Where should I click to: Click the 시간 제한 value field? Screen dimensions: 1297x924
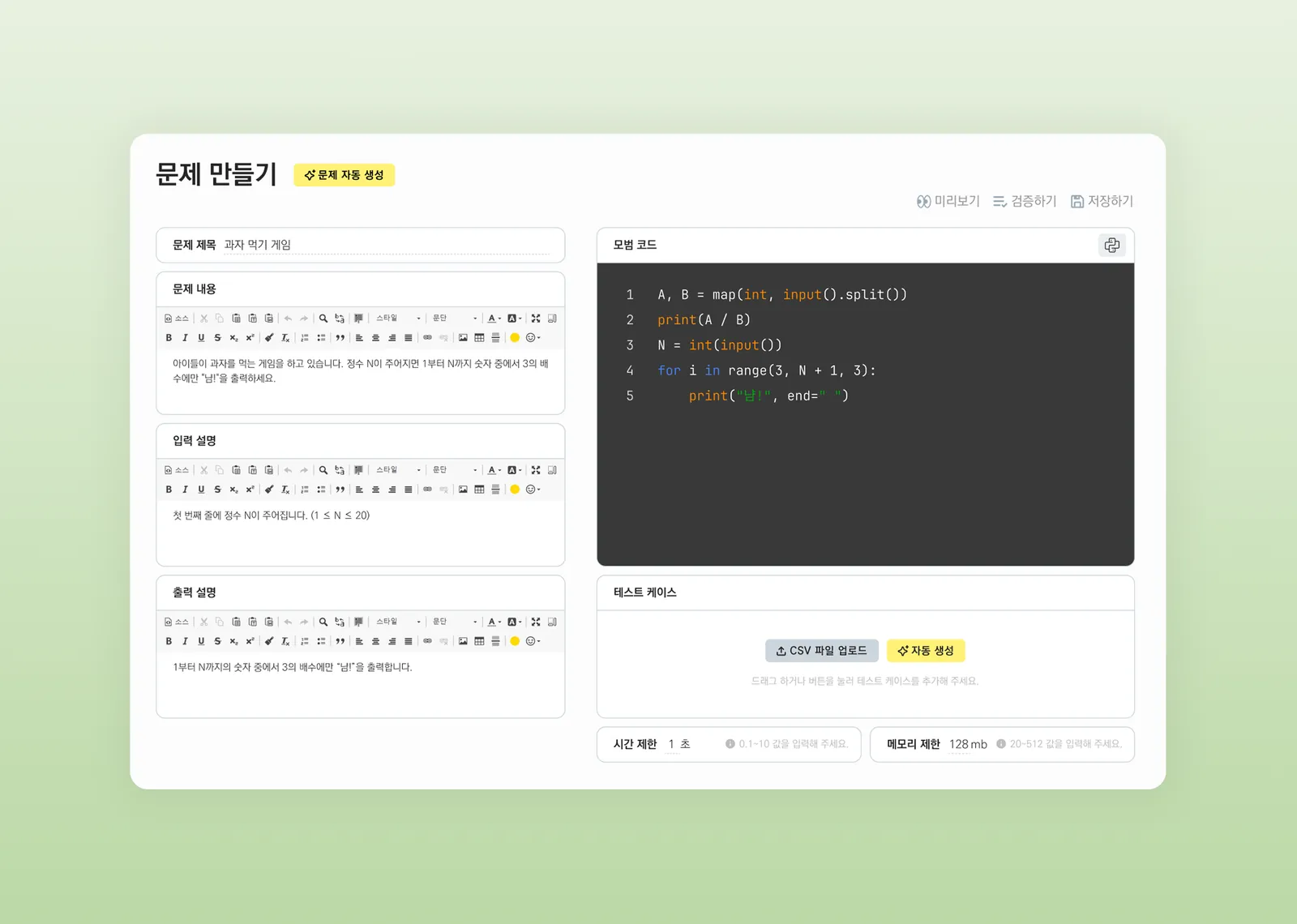(671, 744)
